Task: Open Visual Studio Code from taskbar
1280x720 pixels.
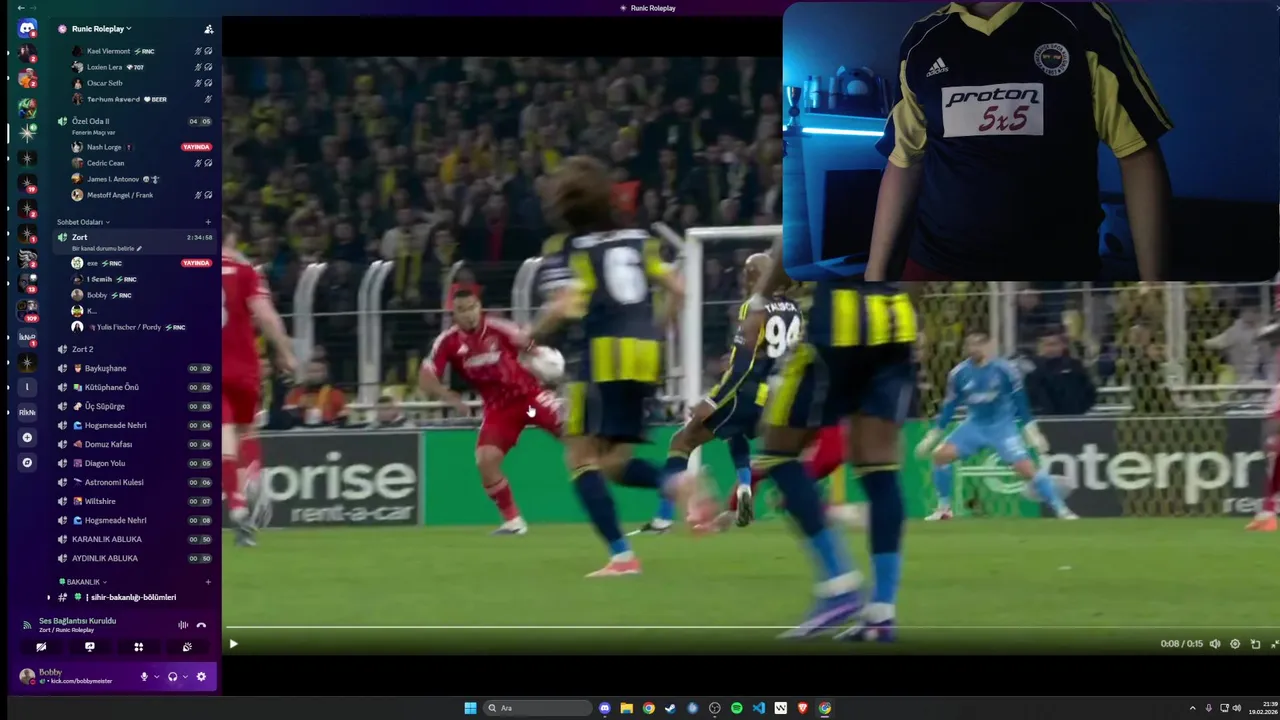Action: tap(758, 708)
